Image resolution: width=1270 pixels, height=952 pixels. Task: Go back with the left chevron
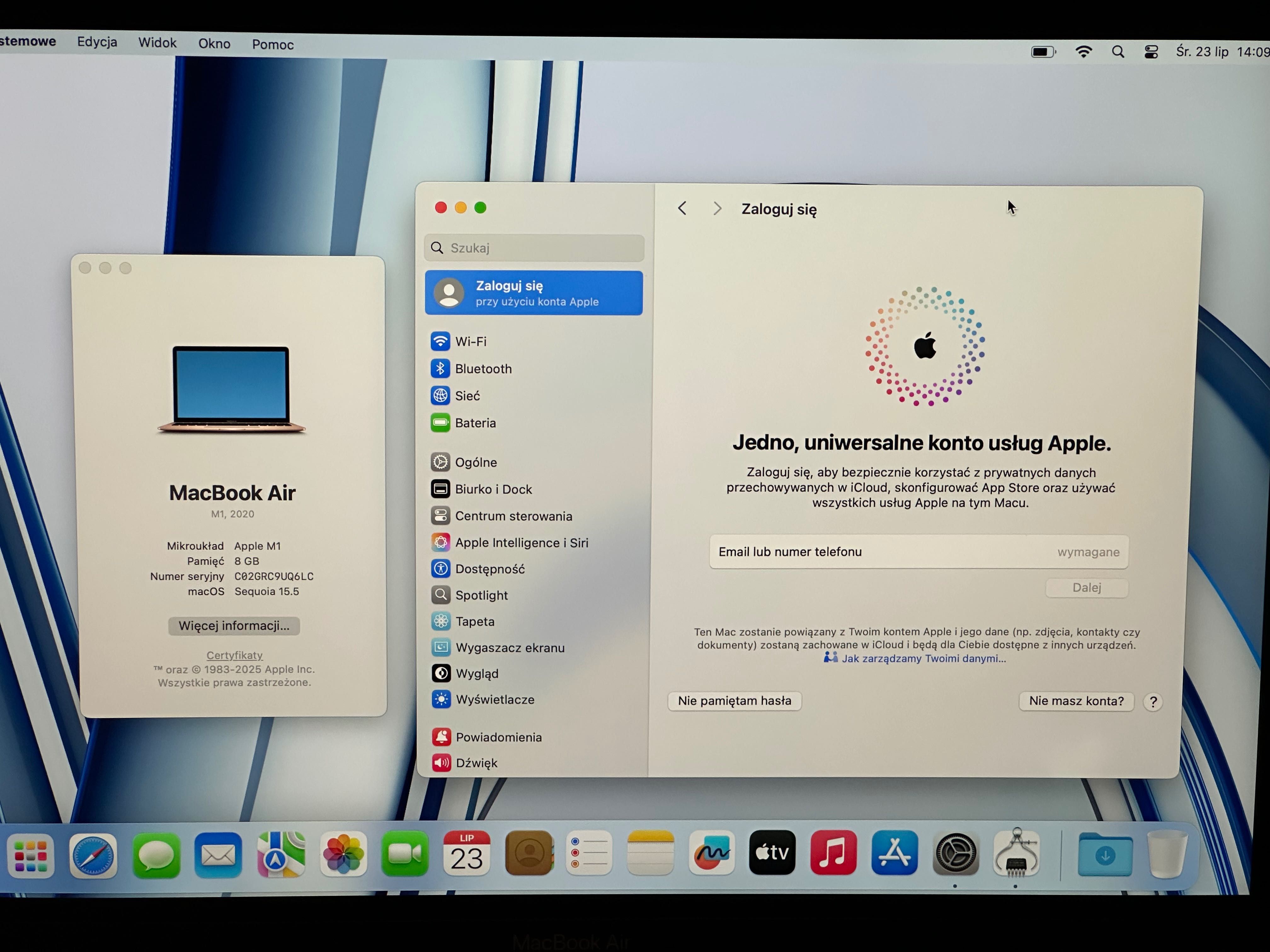(682, 208)
